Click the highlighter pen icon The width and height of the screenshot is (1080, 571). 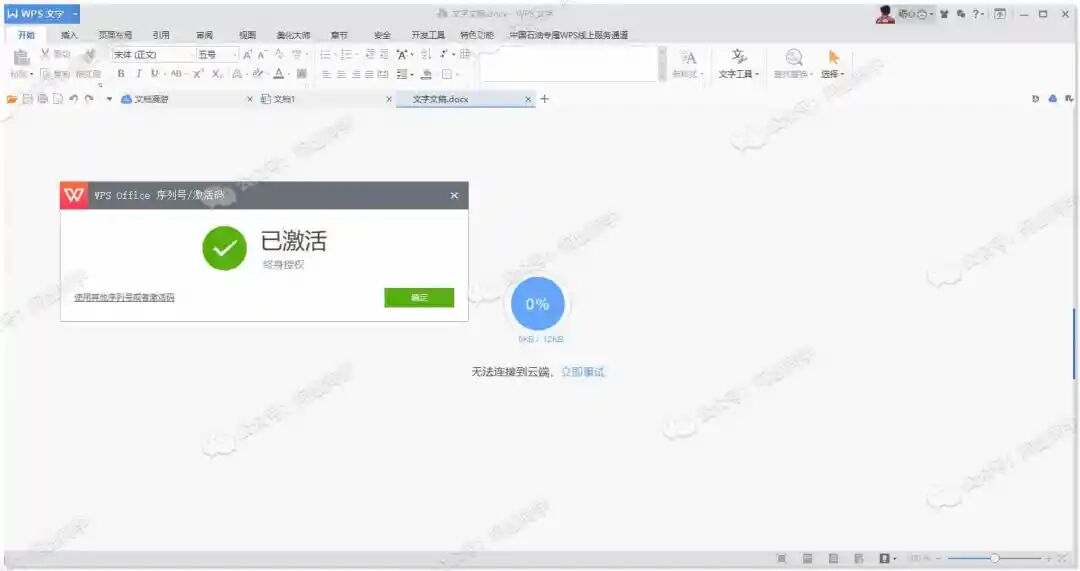[x=258, y=74]
